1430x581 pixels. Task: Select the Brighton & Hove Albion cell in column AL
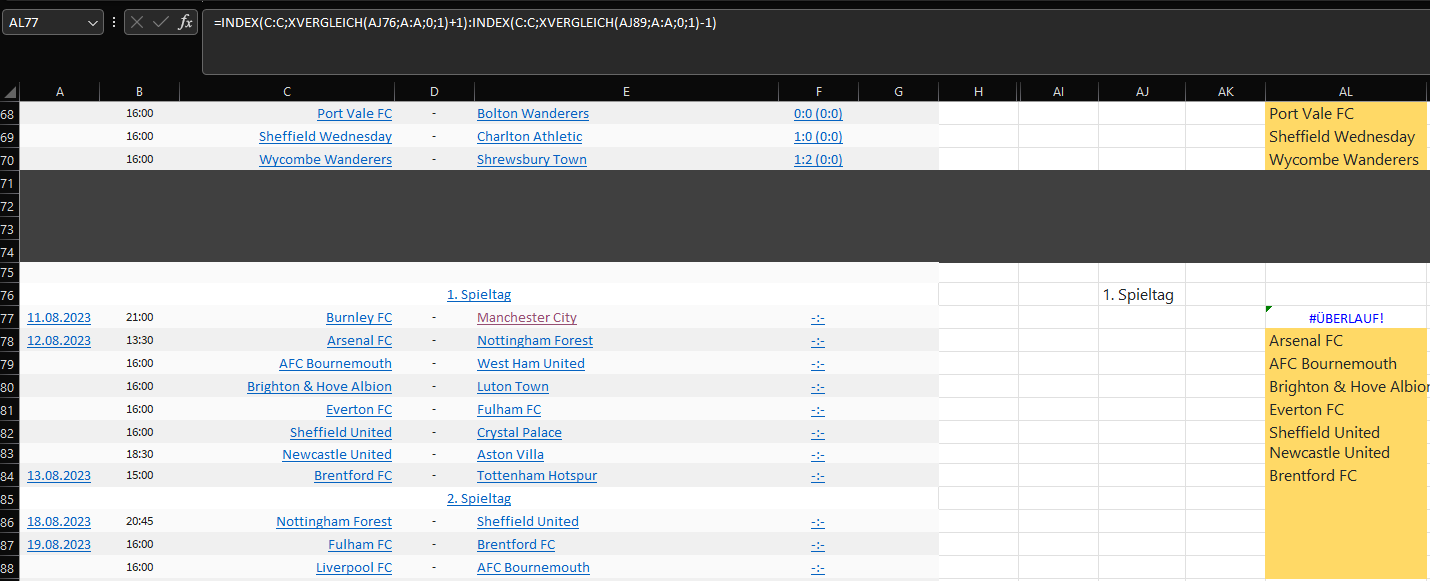tap(1345, 387)
